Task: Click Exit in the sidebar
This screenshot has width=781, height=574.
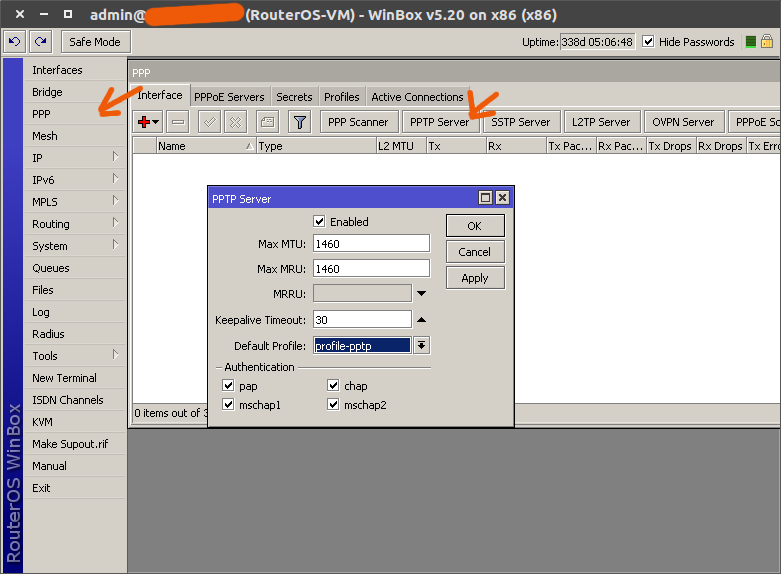Action: [75, 488]
